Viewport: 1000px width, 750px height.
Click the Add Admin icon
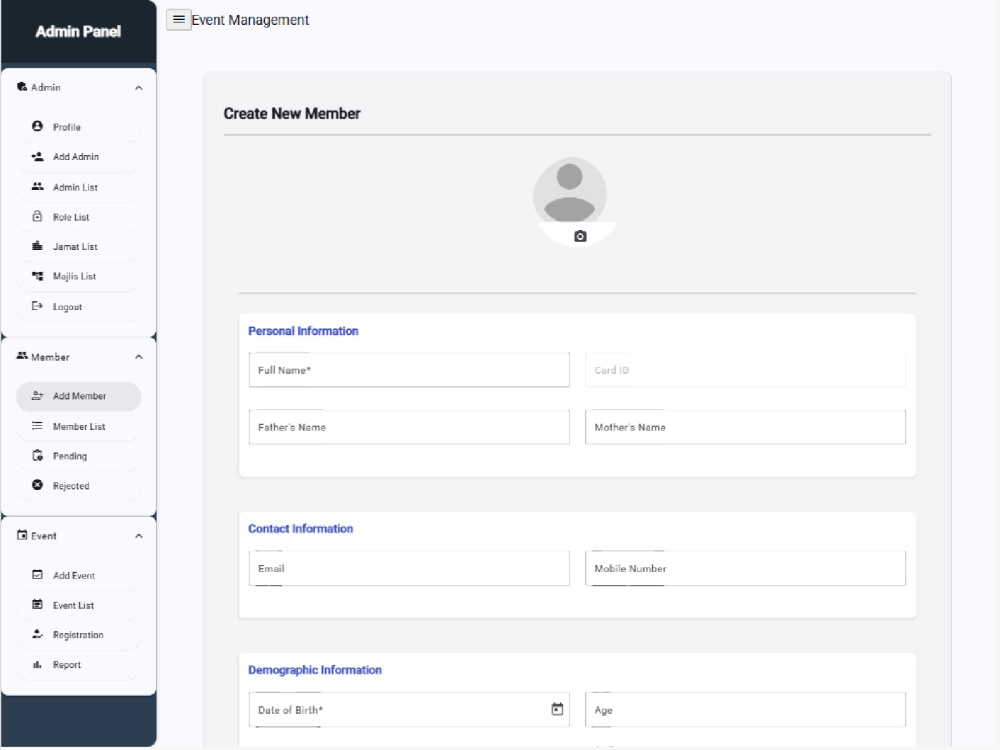(38, 156)
